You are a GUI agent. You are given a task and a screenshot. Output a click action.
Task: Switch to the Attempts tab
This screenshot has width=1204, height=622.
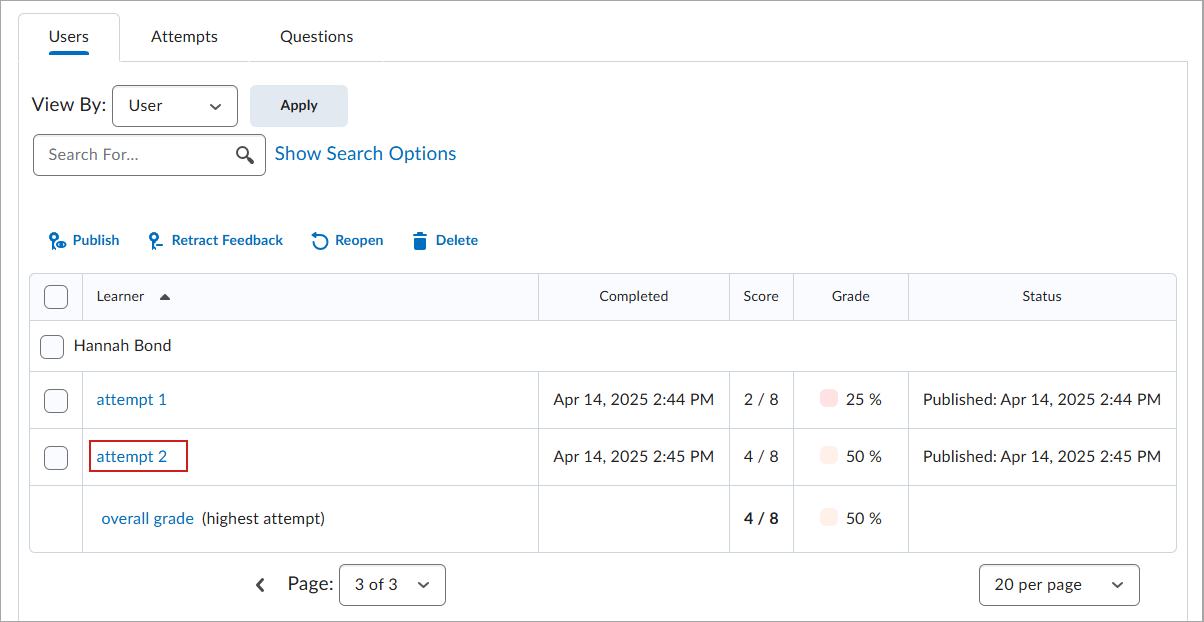184,37
